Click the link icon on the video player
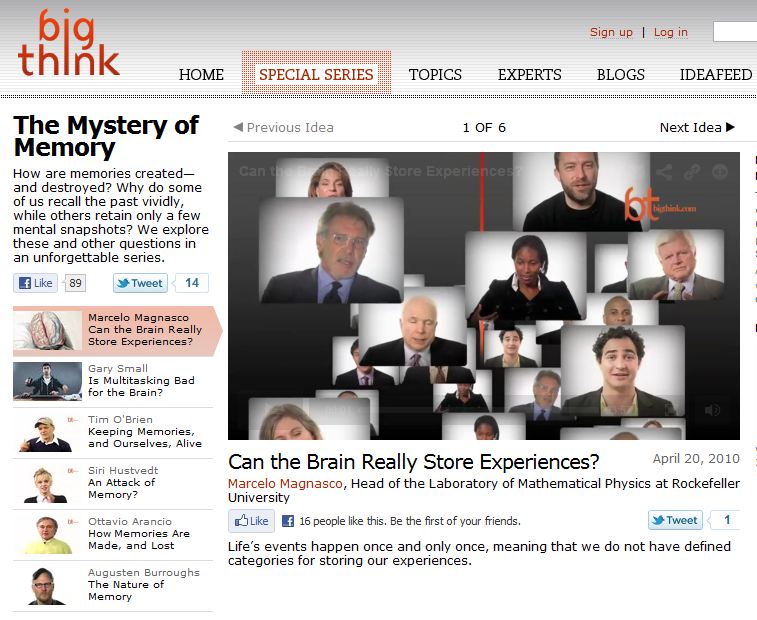This screenshot has height=620, width=757. pyautogui.click(x=692, y=172)
